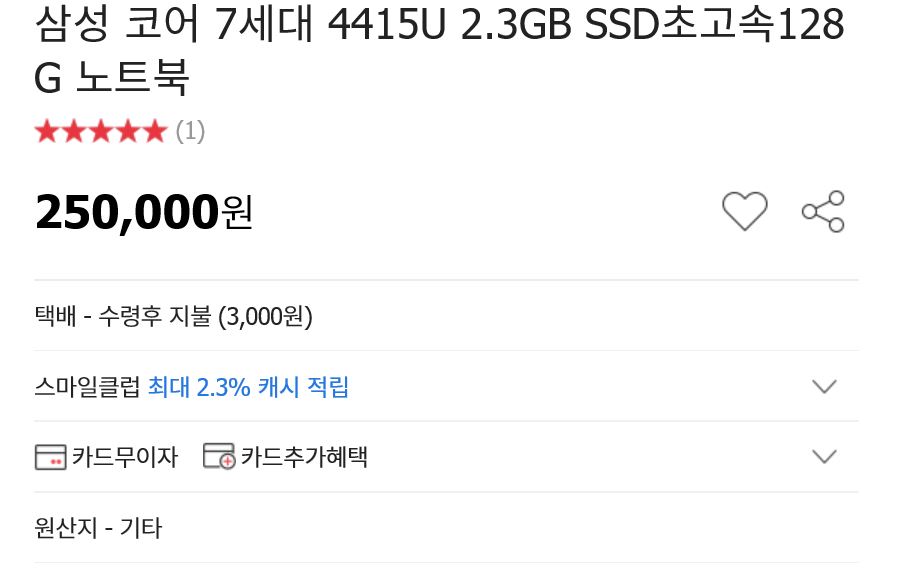Select the 카드추가혜택 text label

coord(304,457)
